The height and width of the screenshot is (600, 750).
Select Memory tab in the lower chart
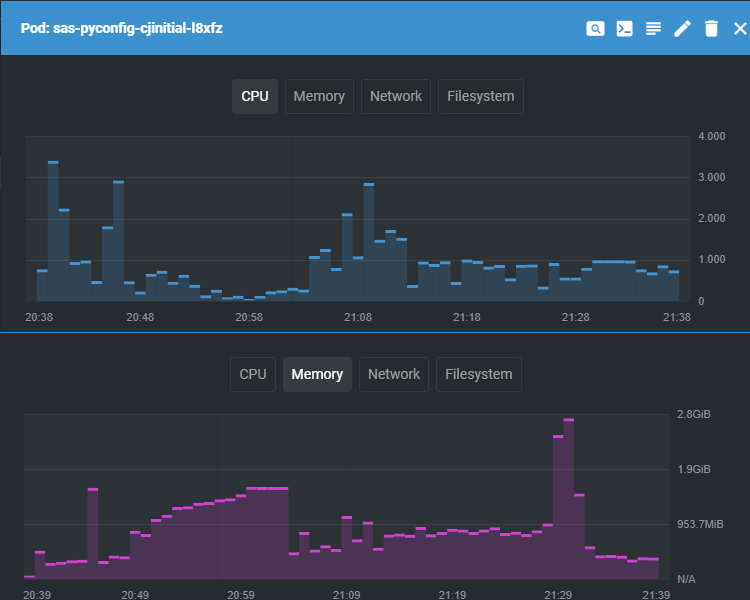click(x=317, y=374)
